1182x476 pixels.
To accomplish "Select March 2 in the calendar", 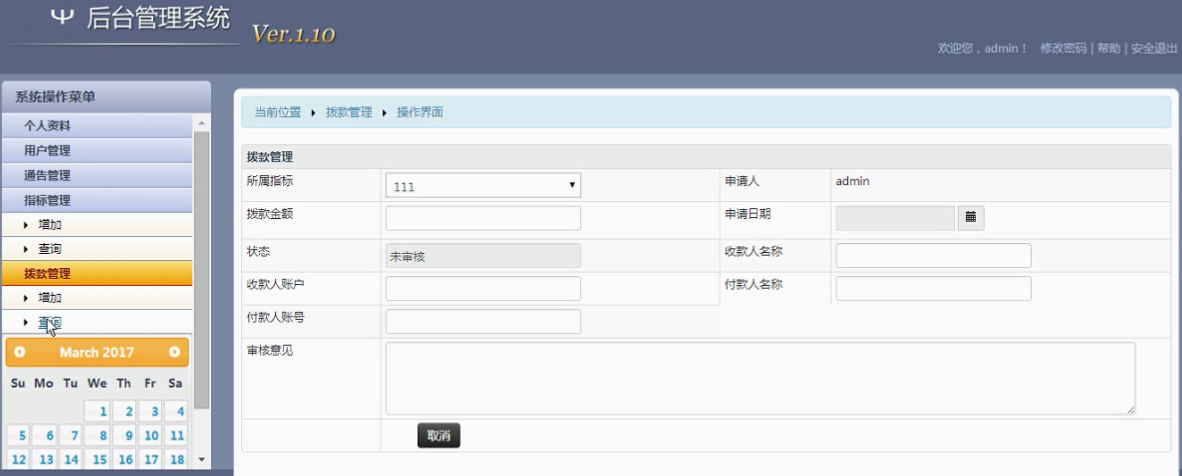I will (124, 412).
